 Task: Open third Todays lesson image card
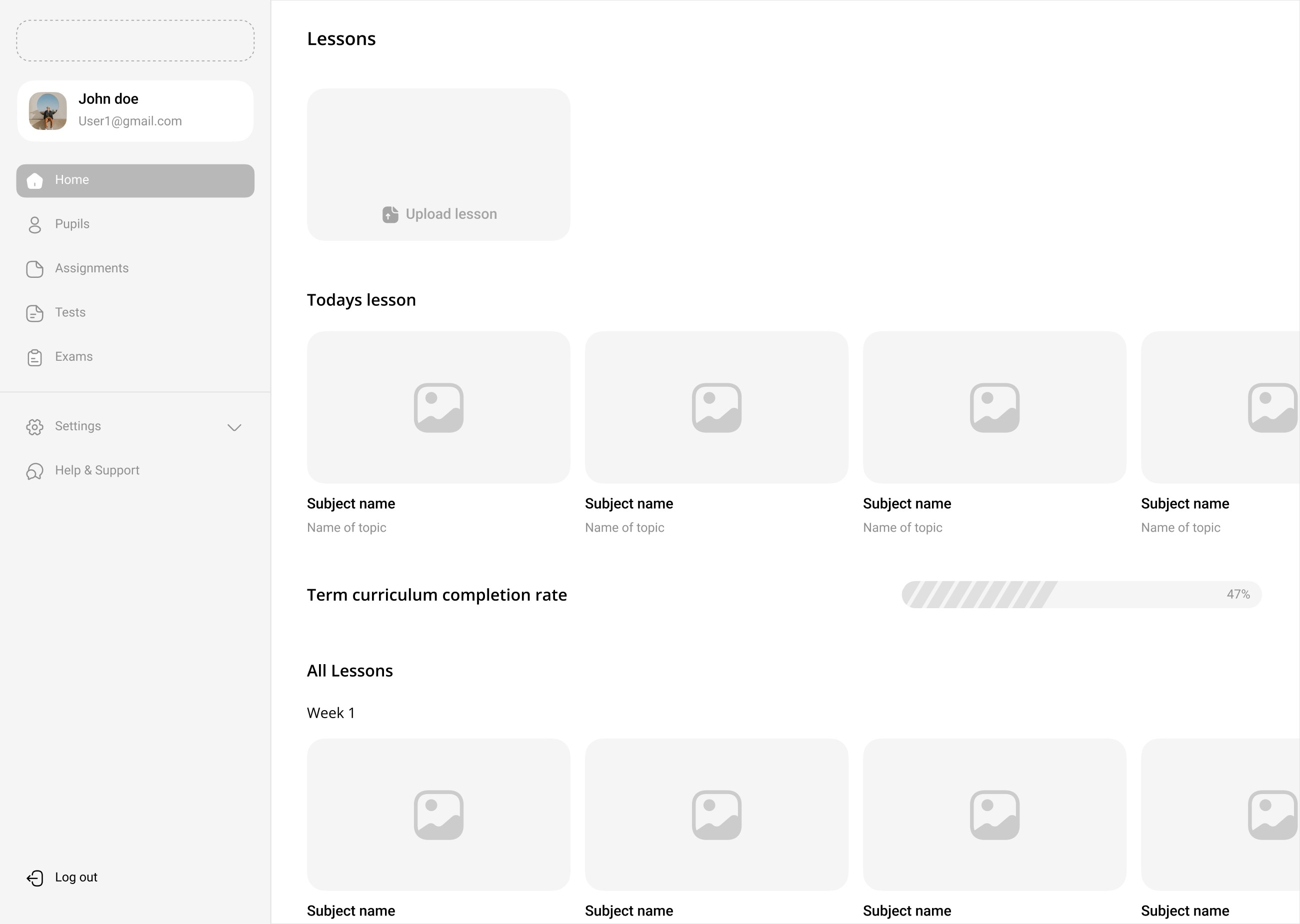pyautogui.click(x=994, y=407)
